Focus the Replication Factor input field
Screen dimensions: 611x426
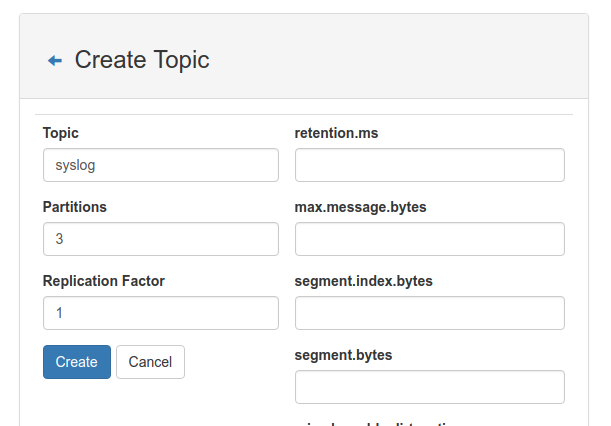tap(161, 313)
